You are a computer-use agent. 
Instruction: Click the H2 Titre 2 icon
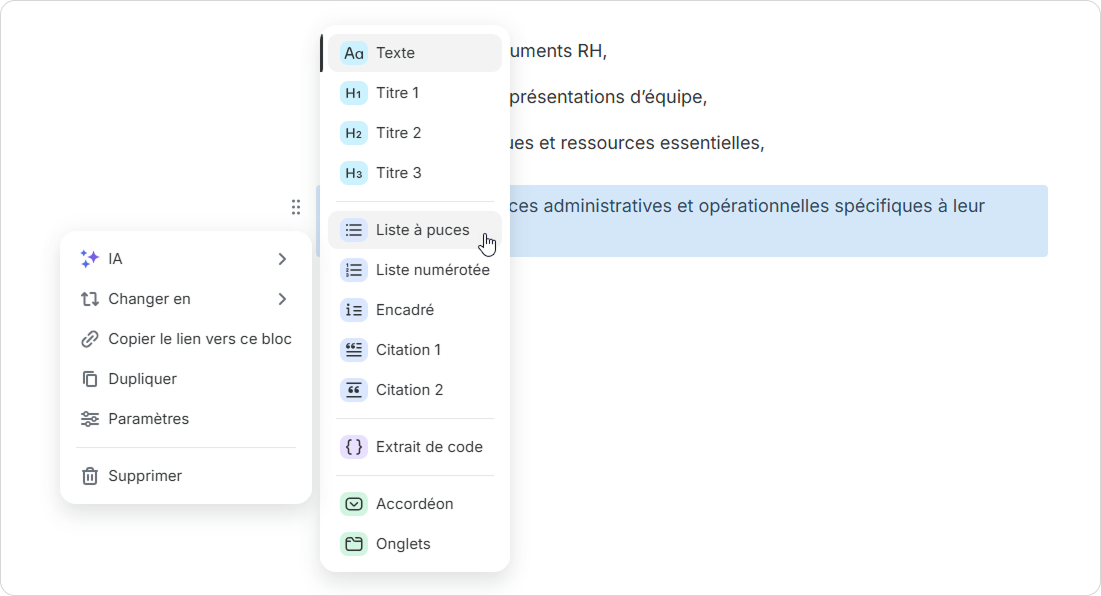point(353,133)
